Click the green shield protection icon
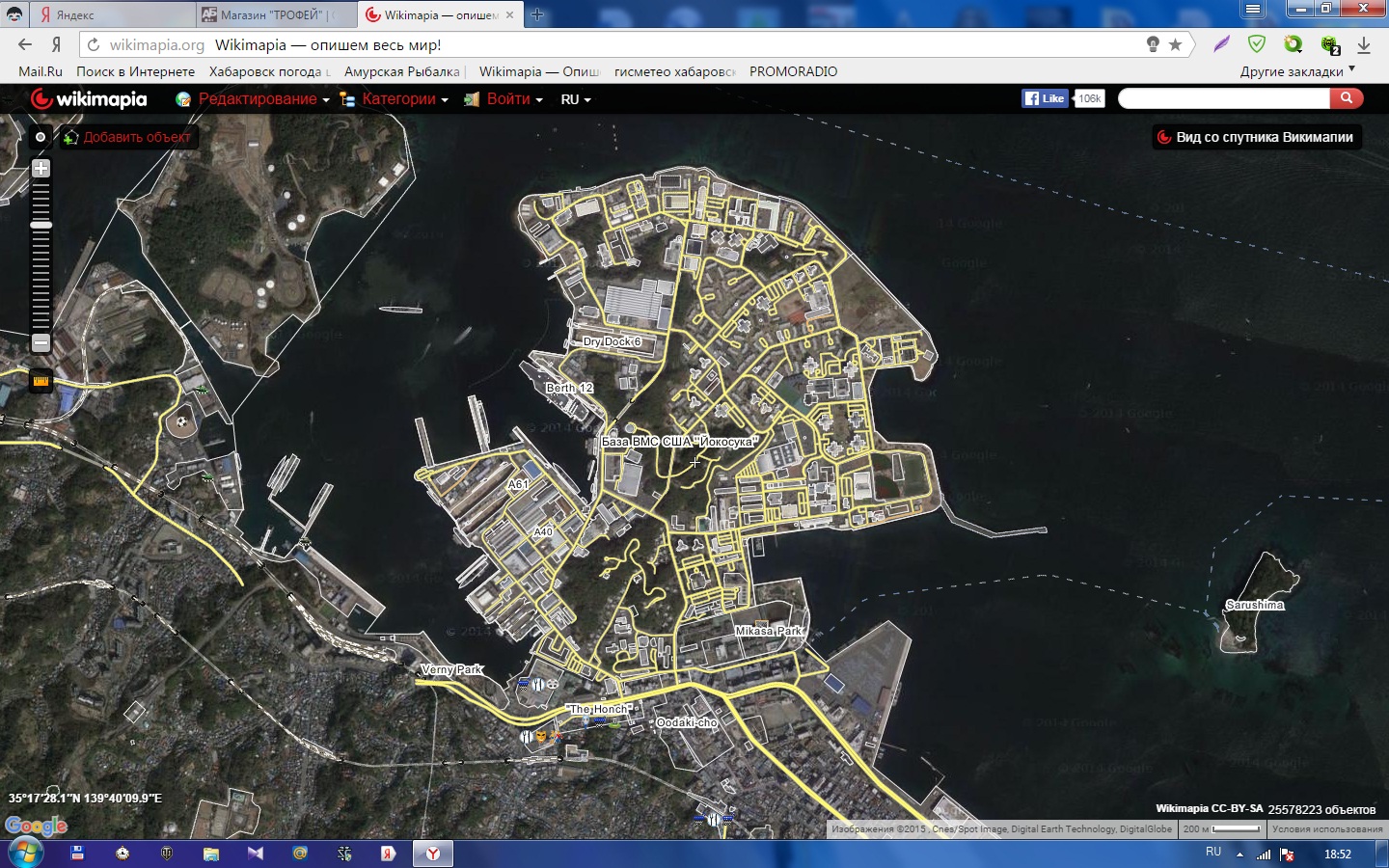This screenshot has width=1389, height=868. click(x=1256, y=44)
